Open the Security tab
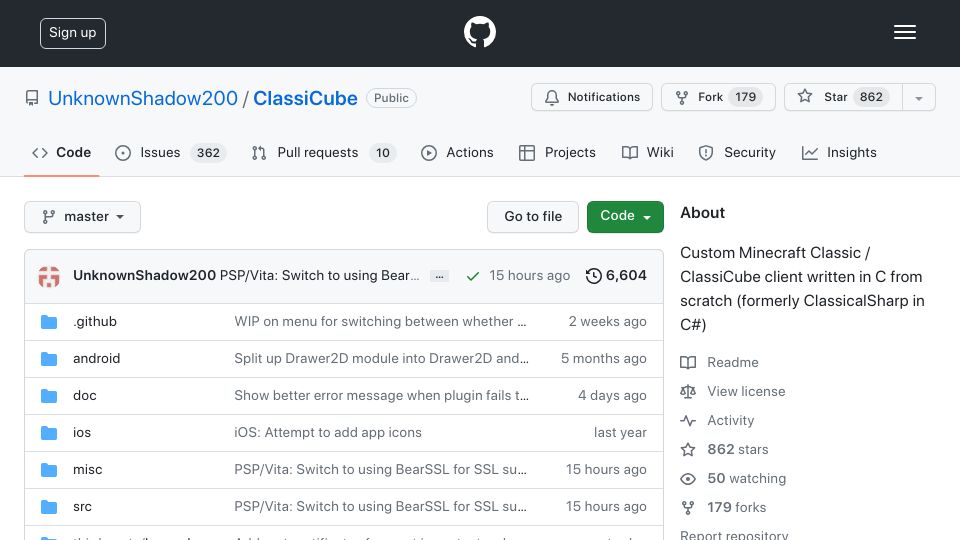This screenshot has width=960, height=540. [x=737, y=152]
